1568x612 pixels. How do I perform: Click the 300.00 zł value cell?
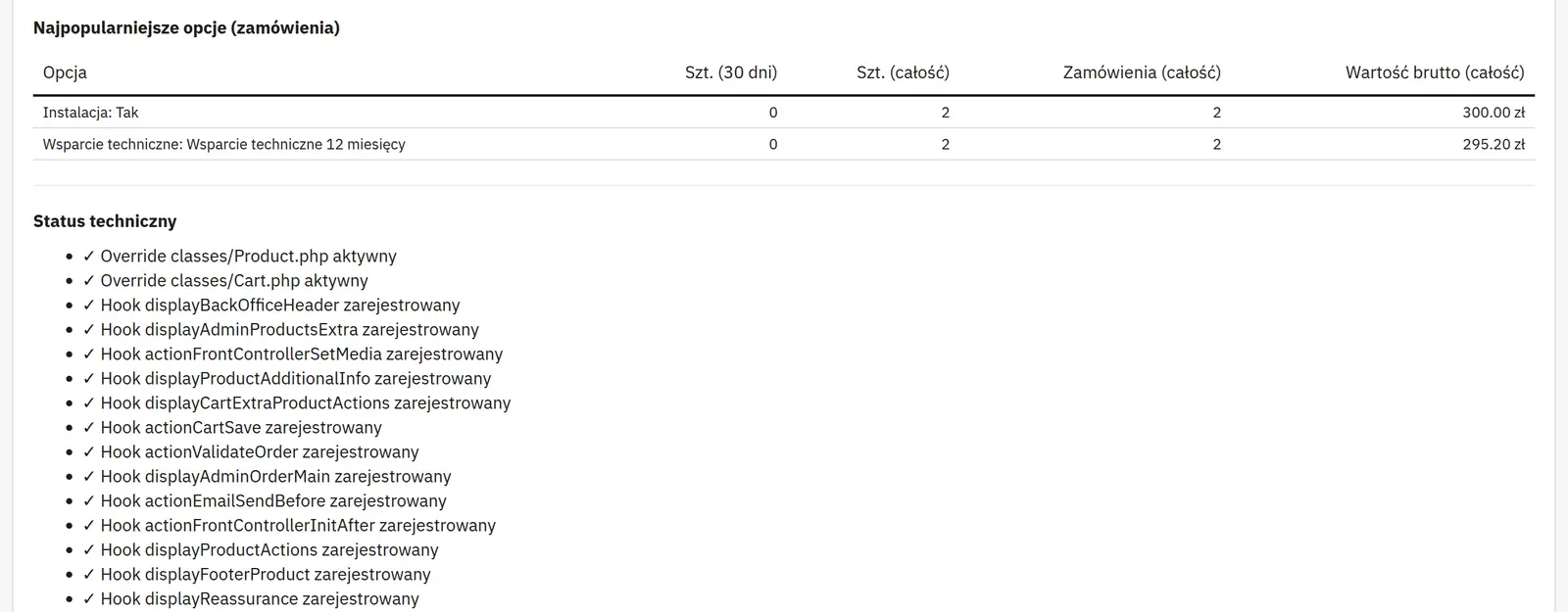coord(1494,113)
